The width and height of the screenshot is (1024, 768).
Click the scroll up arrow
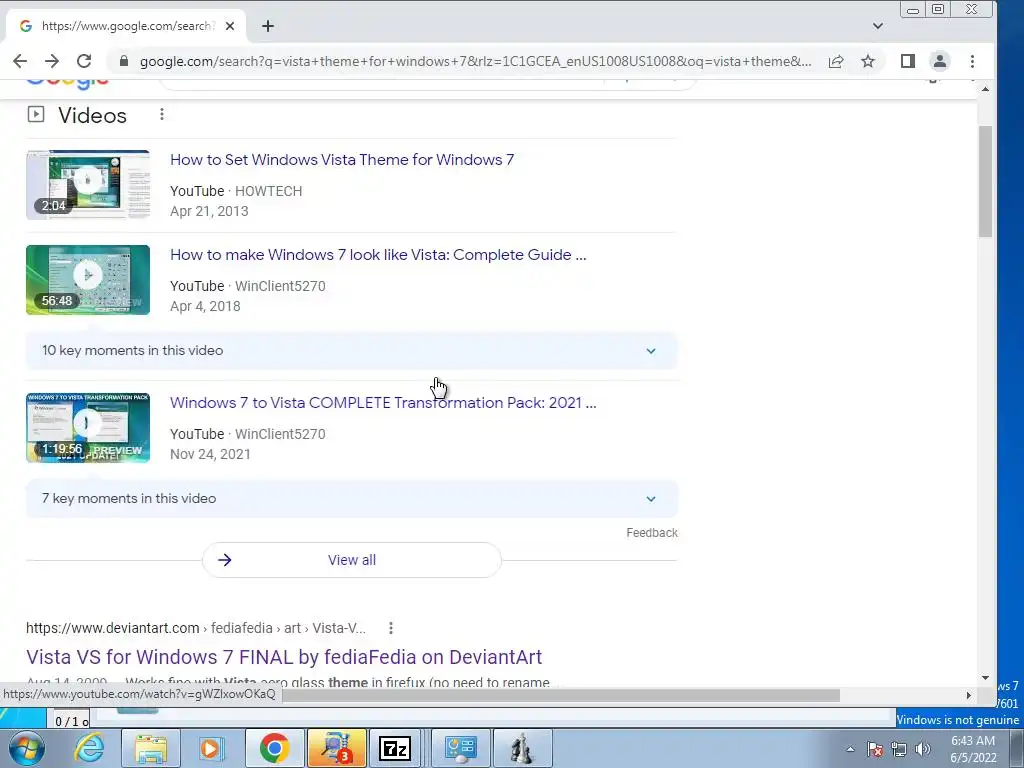click(985, 89)
